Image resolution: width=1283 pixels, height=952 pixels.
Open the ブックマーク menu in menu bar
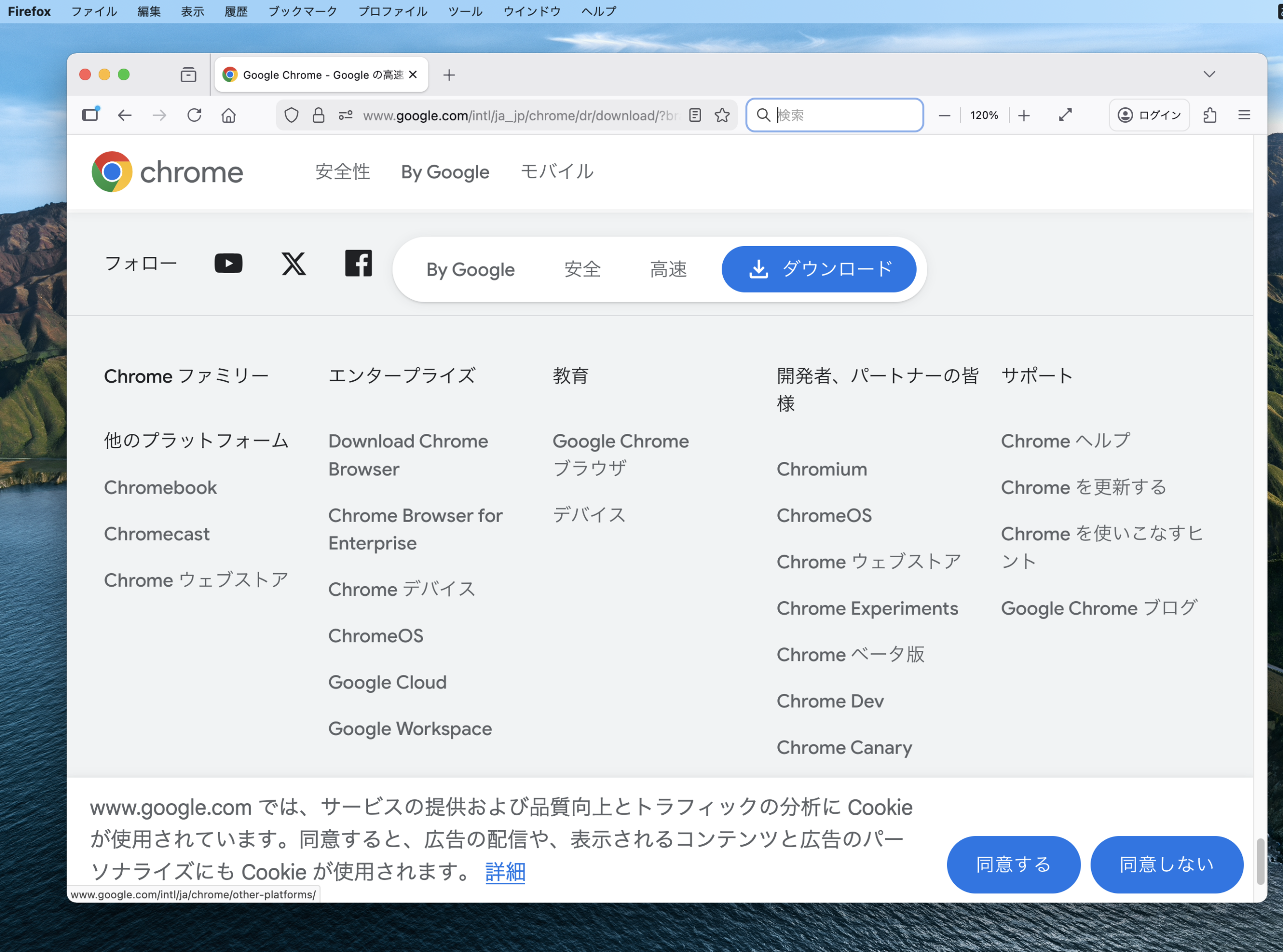coord(303,12)
